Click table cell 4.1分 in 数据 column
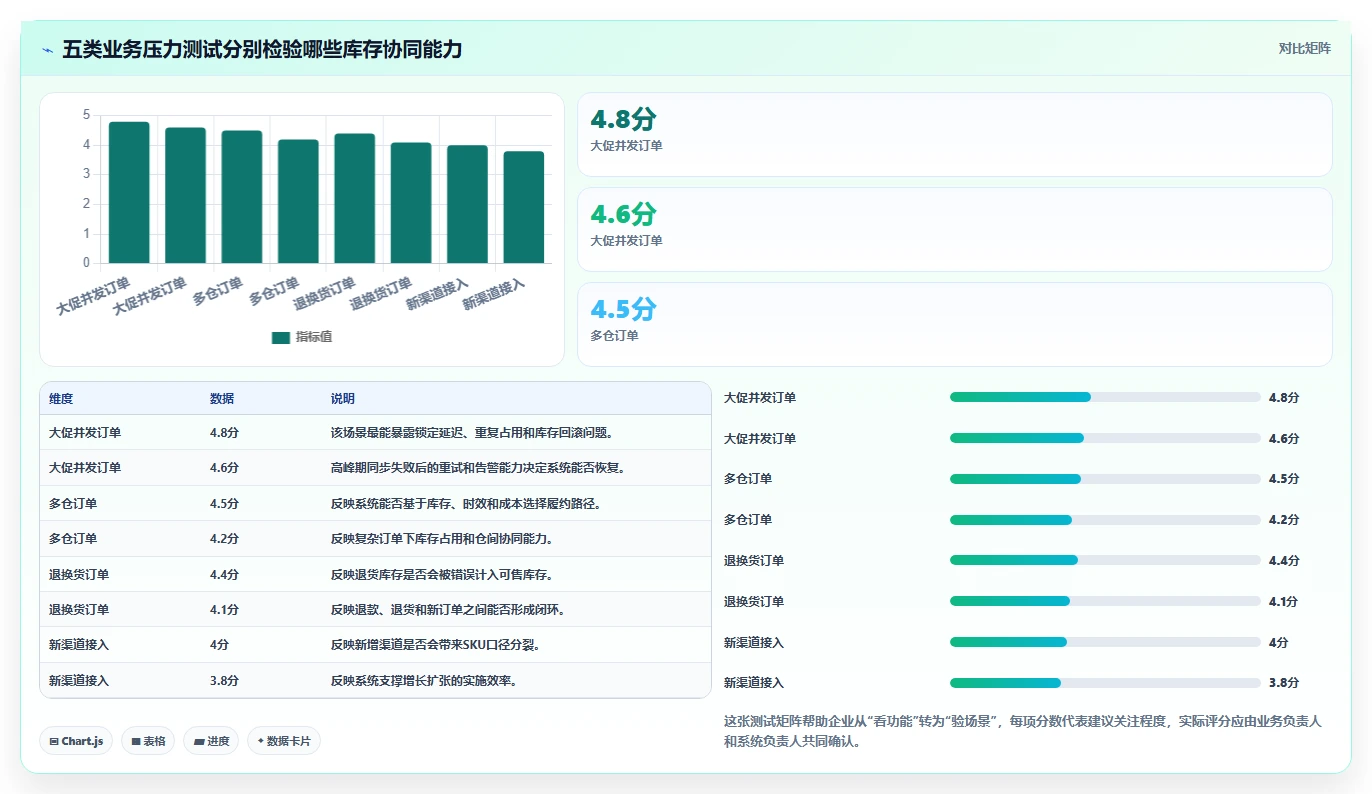Viewport: 1372px width, 794px height. tap(224, 610)
